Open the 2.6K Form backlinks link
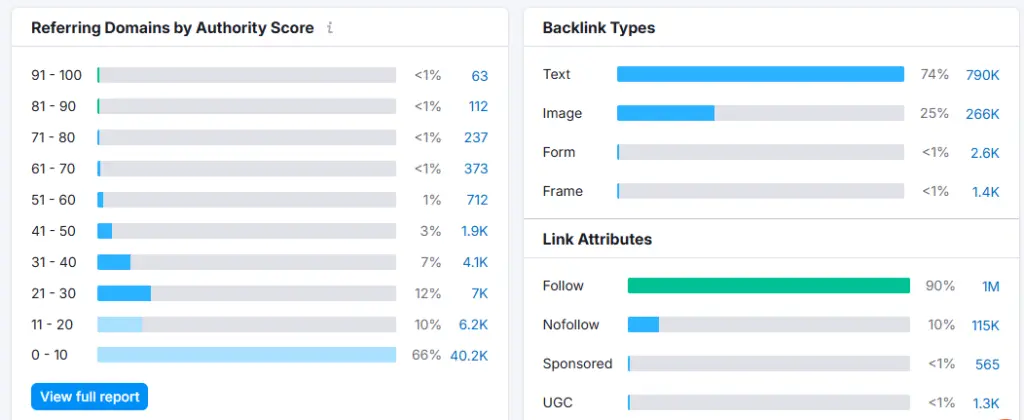Viewport: 1024px width, 420px height. pyautogui.click(x=984, y=152)
